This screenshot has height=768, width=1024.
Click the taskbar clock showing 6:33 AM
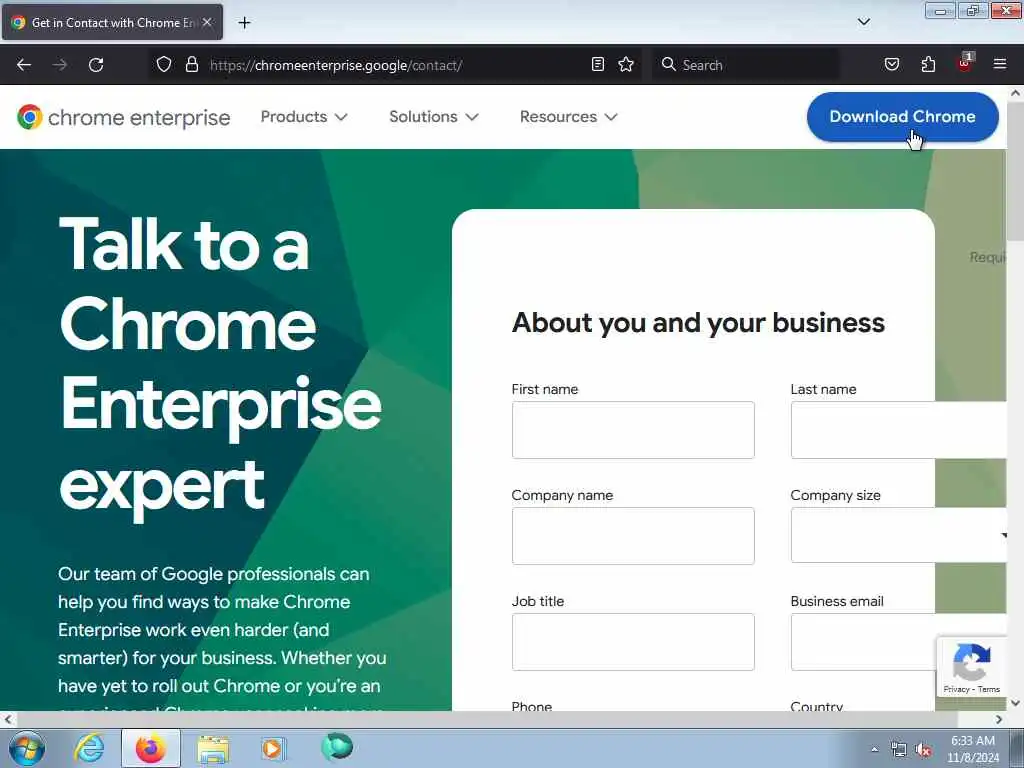tap(973, 749)
